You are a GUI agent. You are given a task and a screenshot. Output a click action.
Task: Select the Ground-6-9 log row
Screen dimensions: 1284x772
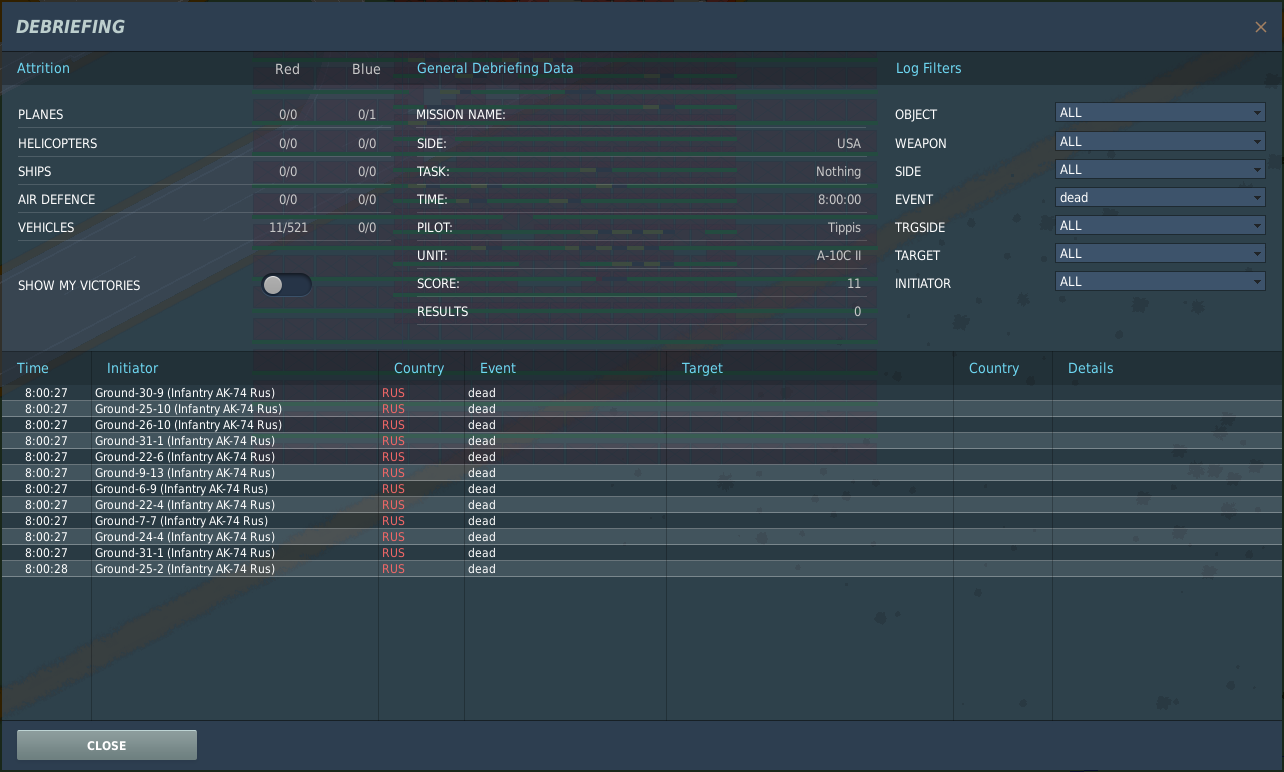click(x=642, y=489)
